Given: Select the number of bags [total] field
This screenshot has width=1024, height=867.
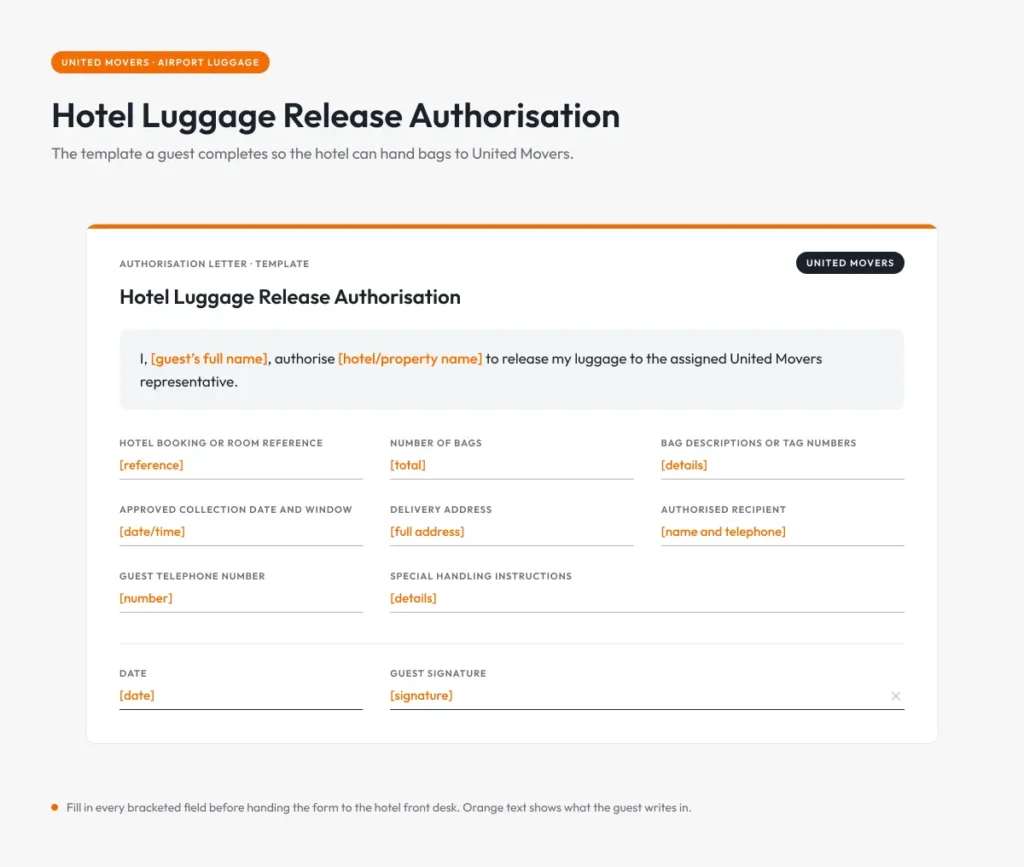Looking at the screenshot, I should tap(511, 465).
